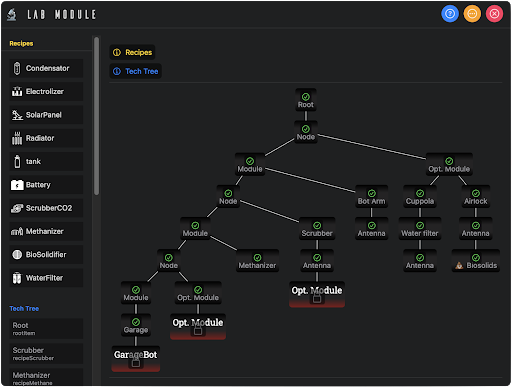512x388 pixels.
Task: Select the Methanizer tree node
Action: [x=257, y=261]
